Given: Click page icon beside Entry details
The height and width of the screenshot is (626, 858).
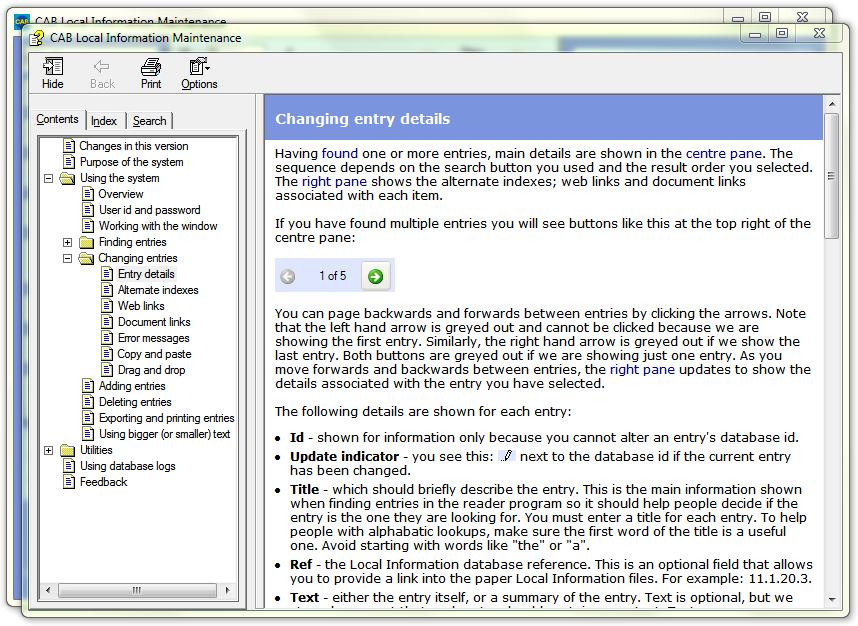Looking at the screenshot, I should point(107,274).
